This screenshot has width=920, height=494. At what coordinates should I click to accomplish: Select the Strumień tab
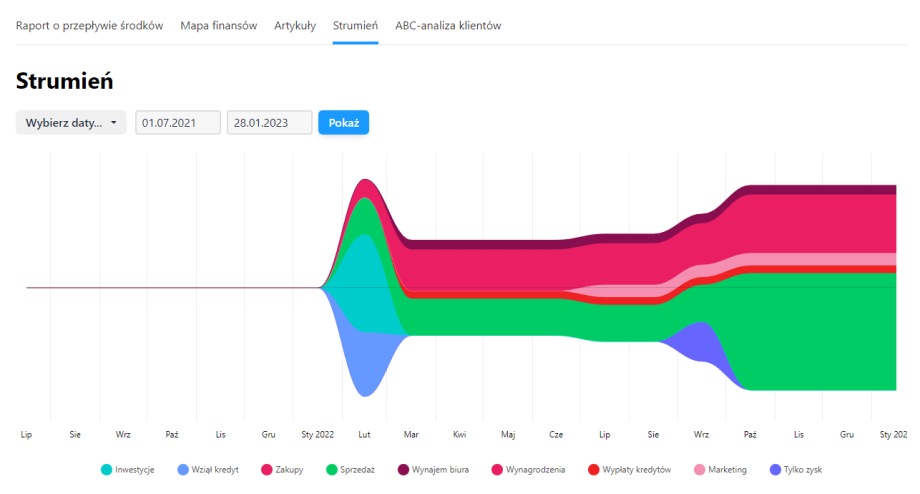pyautogui.click(x=355, y=26)
